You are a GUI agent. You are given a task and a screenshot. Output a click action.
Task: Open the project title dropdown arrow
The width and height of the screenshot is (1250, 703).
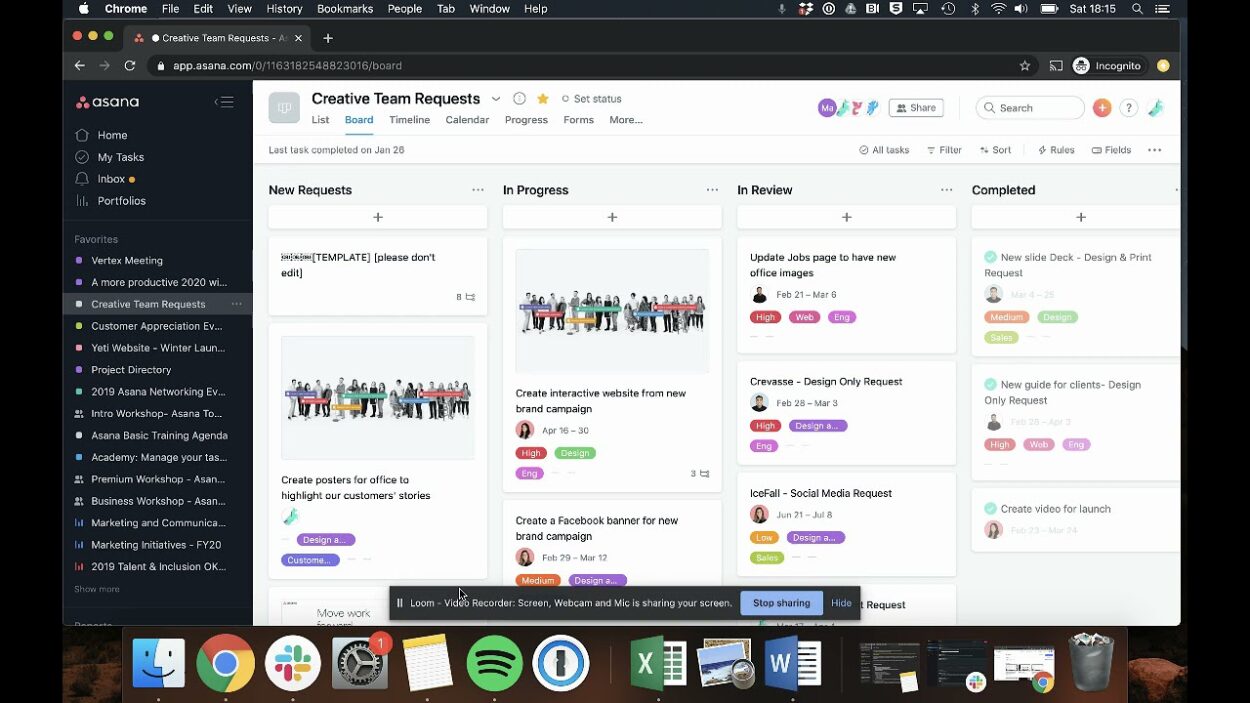pos(496,98)
